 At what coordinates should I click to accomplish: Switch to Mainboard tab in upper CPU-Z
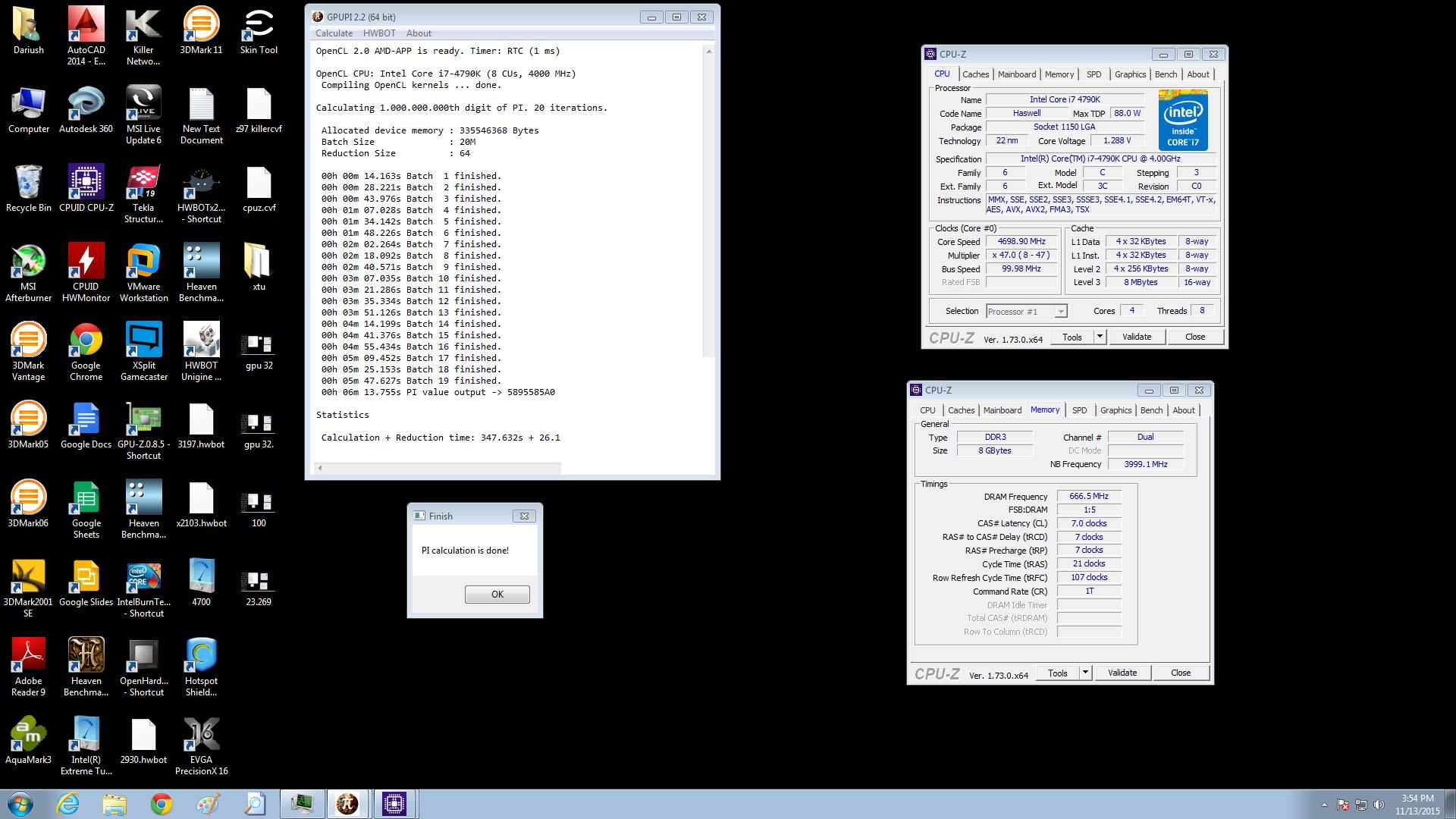(1017, 74)
